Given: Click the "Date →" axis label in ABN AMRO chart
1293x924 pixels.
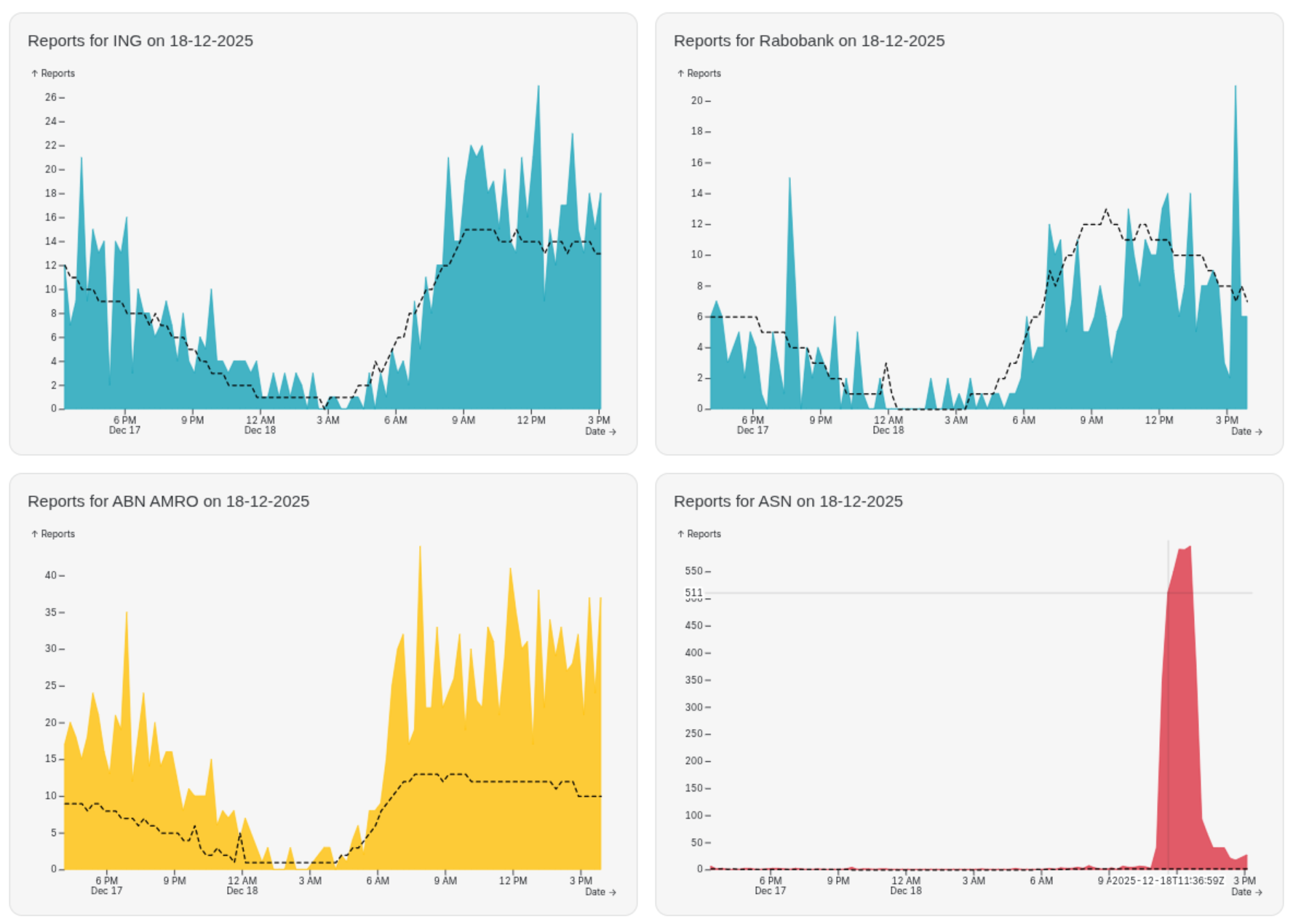Looking at the screenshot, I should (x=600, y=892).
